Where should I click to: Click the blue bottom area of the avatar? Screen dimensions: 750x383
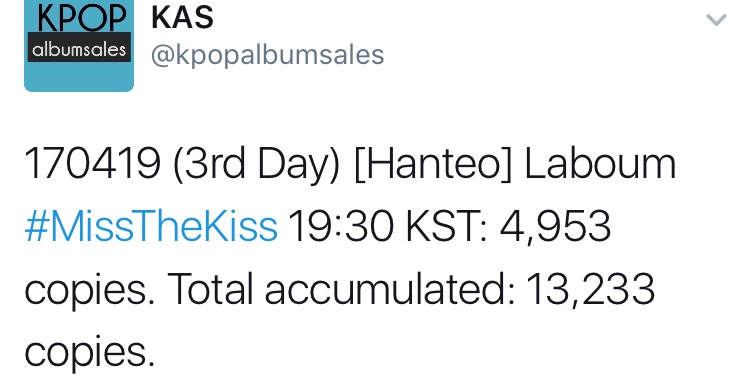(79, 77)
